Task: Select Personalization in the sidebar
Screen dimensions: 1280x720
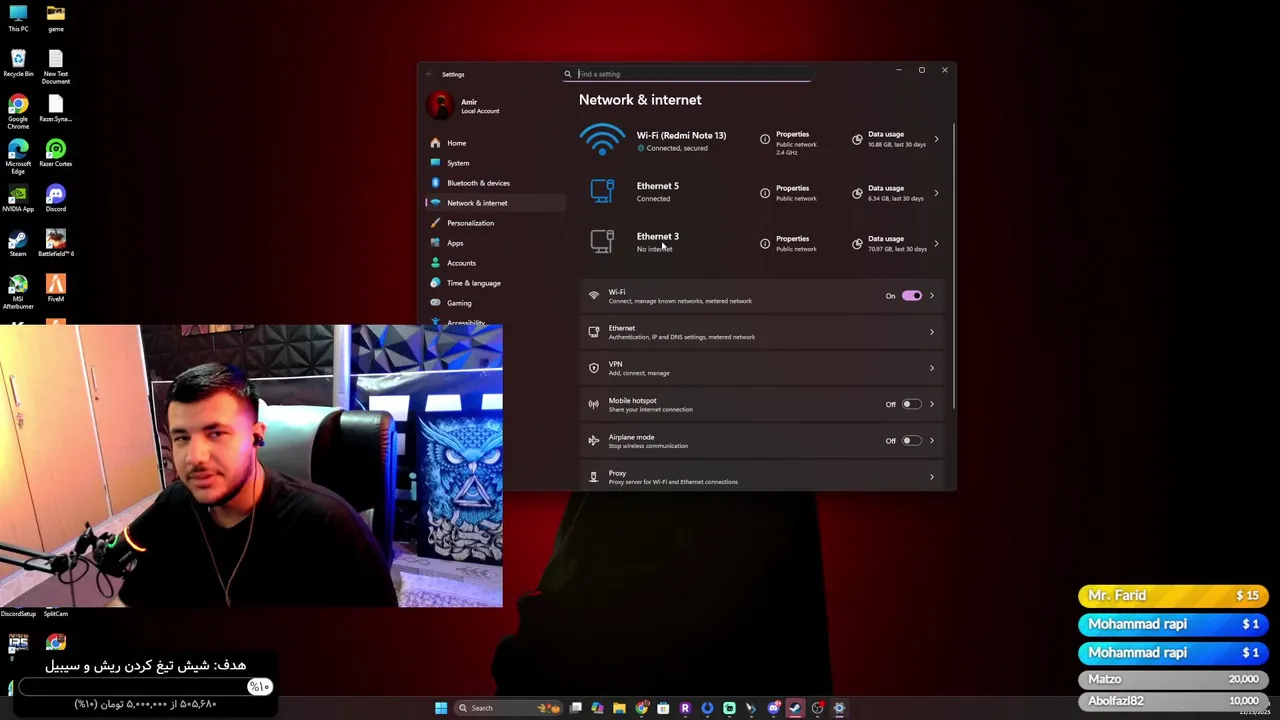Action: (x=496, y=223)
